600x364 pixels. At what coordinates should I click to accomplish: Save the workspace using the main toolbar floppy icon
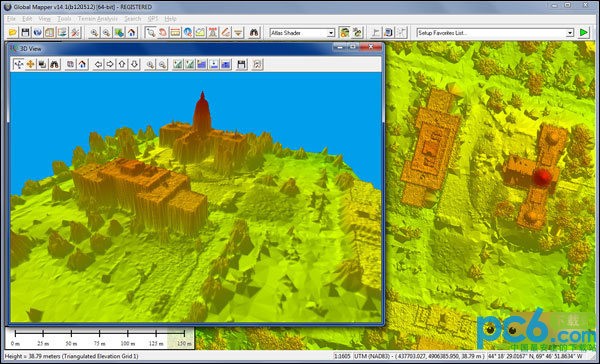pyautogui.click(x=25, y=33)
